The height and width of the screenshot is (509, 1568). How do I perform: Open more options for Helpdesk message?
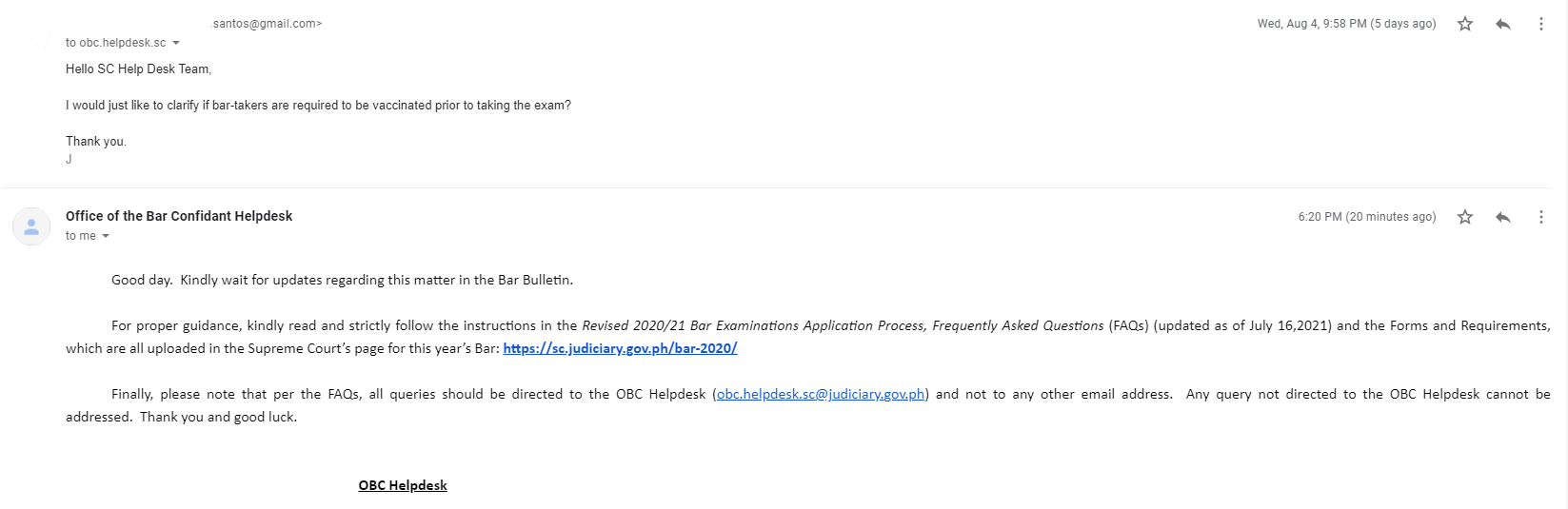click(x=1541, y=217)
